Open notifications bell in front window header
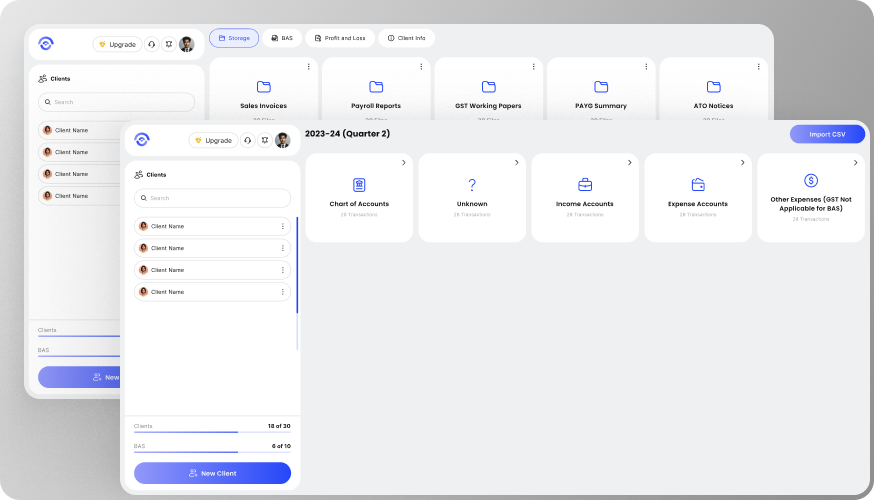874x500 pixels. [x=265, y=141]
